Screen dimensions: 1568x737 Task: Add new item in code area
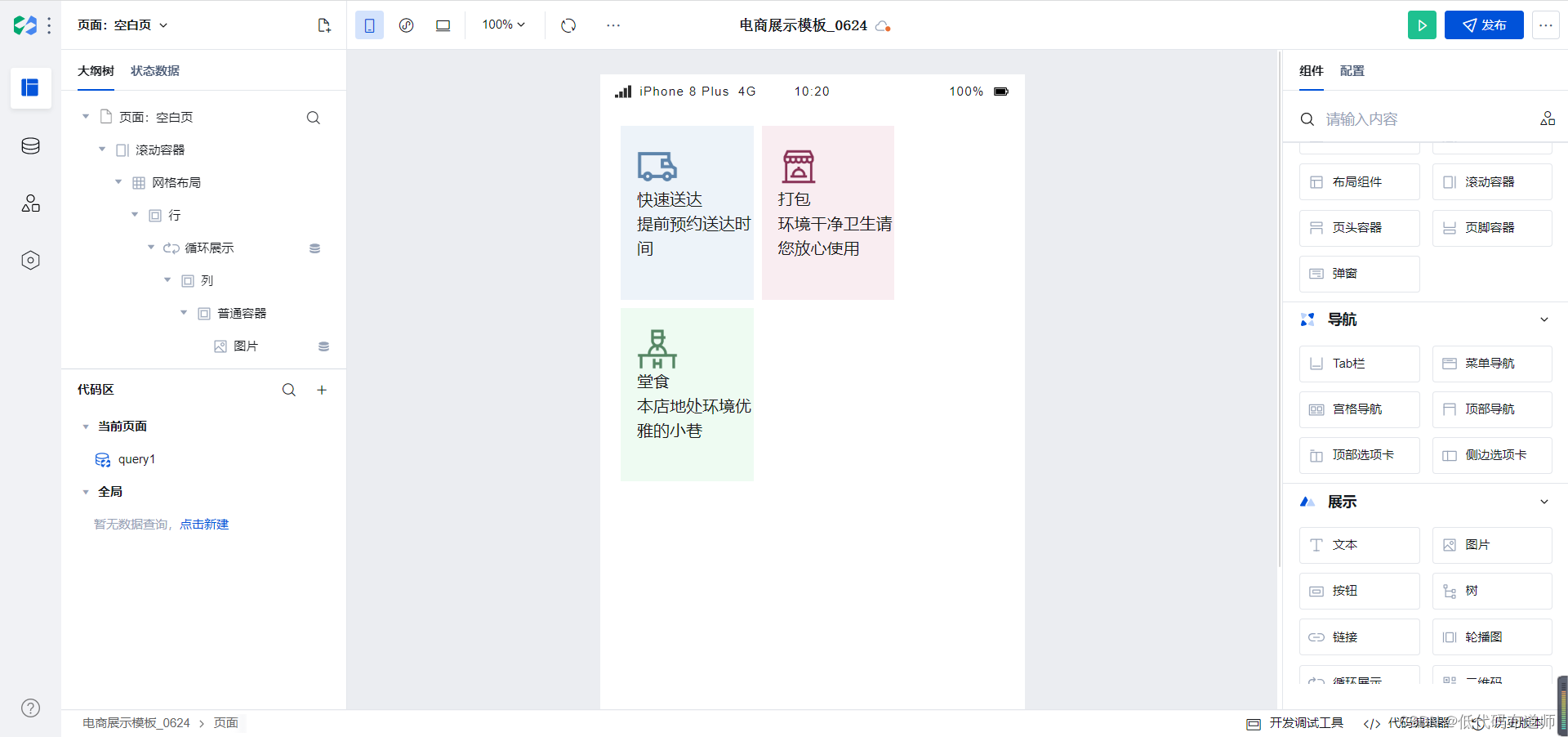tap(322, 390)
